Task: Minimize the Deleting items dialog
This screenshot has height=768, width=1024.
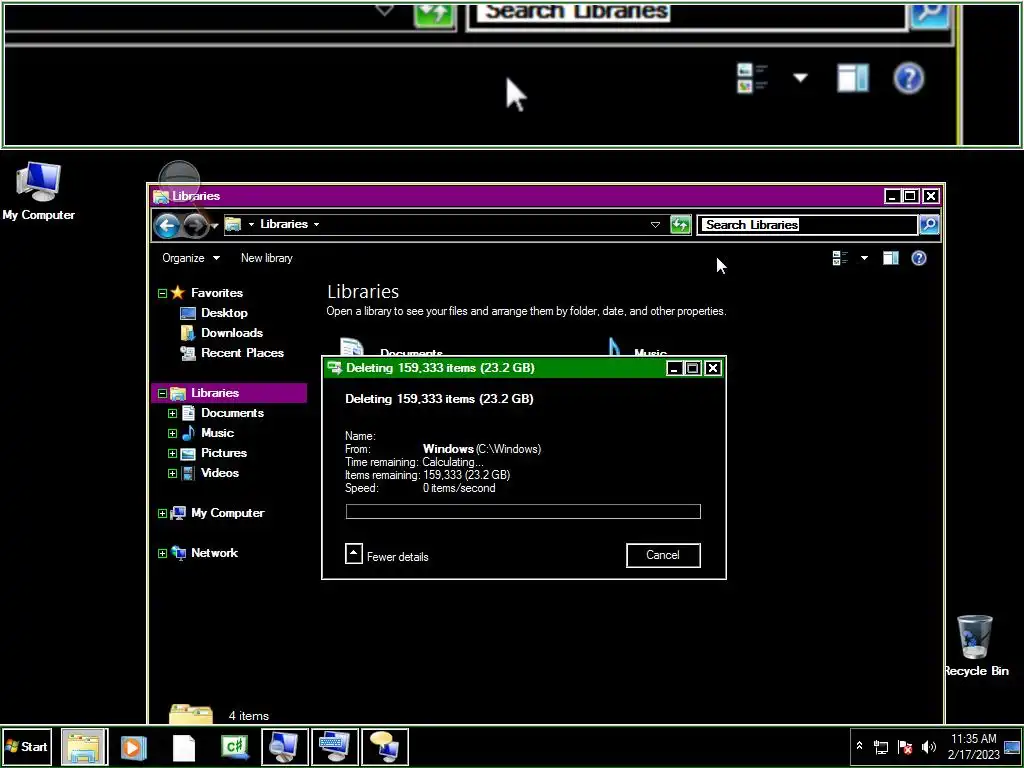Action: point(674,368)
